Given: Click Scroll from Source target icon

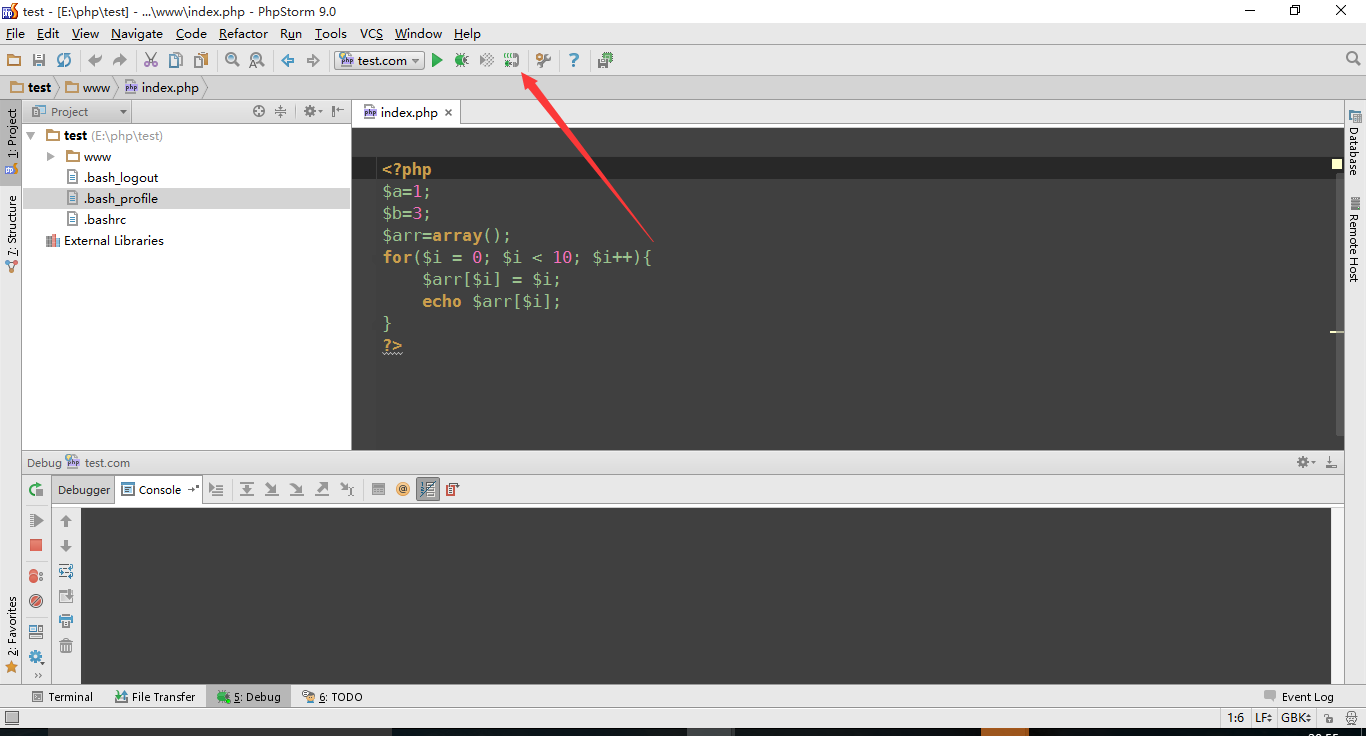Looking at the screenshot, I should [x=259, y=112].
